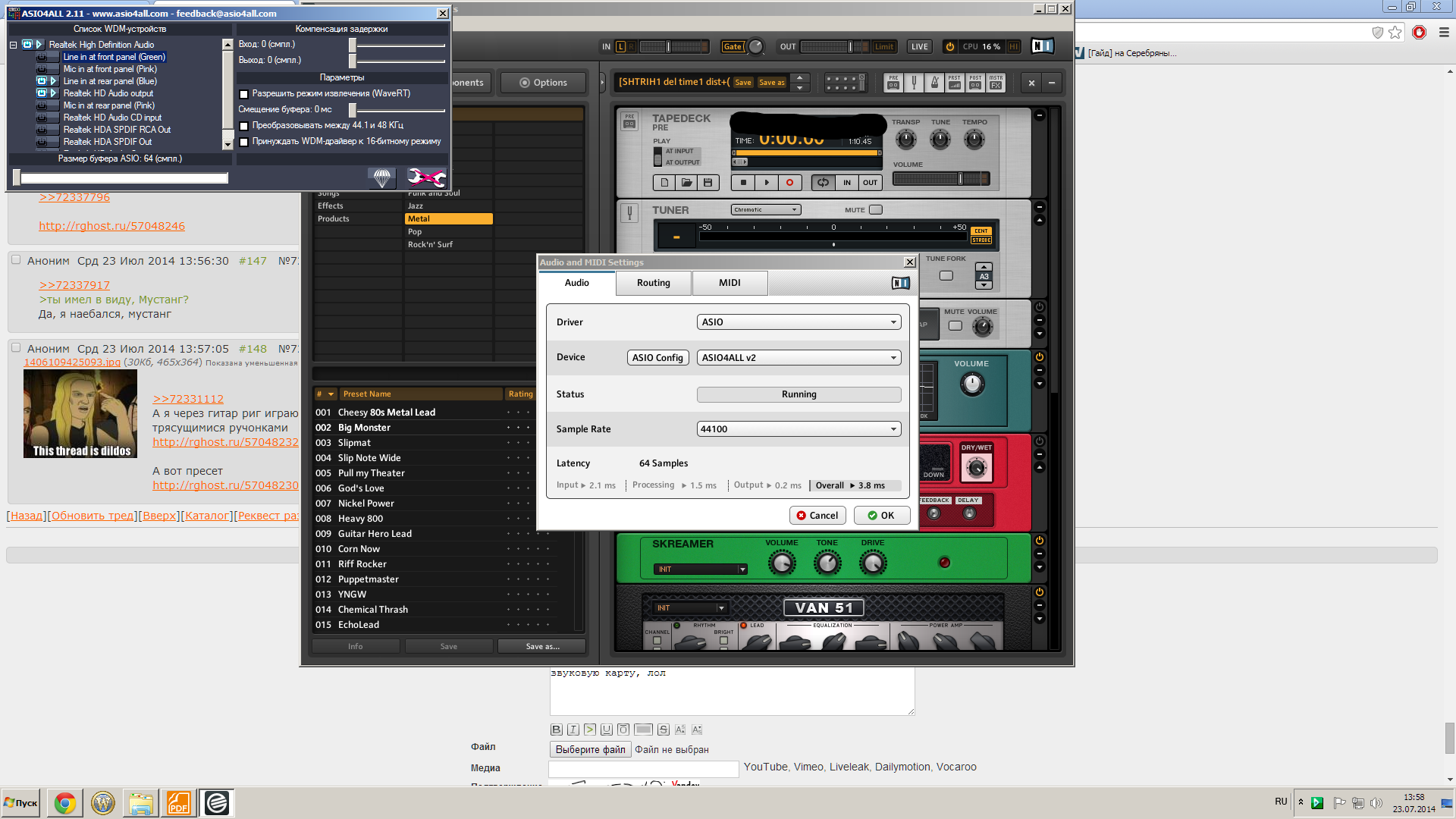Viewport: 1456px width, 819px height.
Task: Open the Van 51 INIT preset dropdown
Action: click(690, 608)
